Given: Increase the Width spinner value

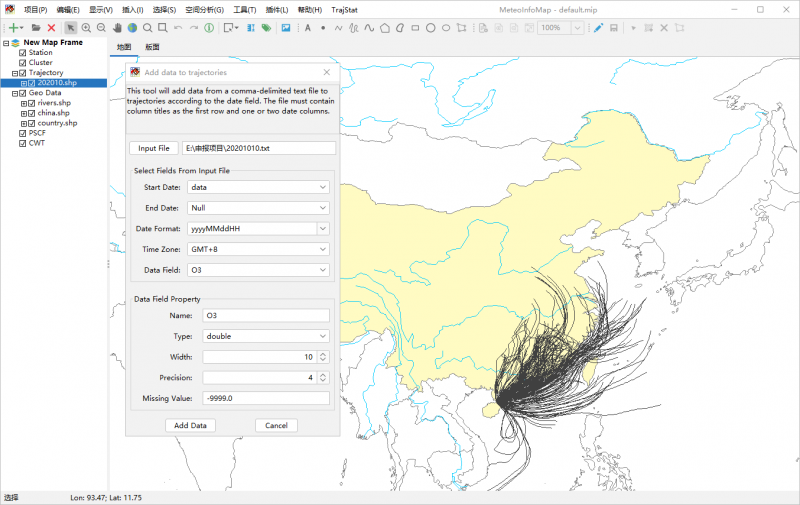Looking at the screenshot, I should click(x=322, y=353).
